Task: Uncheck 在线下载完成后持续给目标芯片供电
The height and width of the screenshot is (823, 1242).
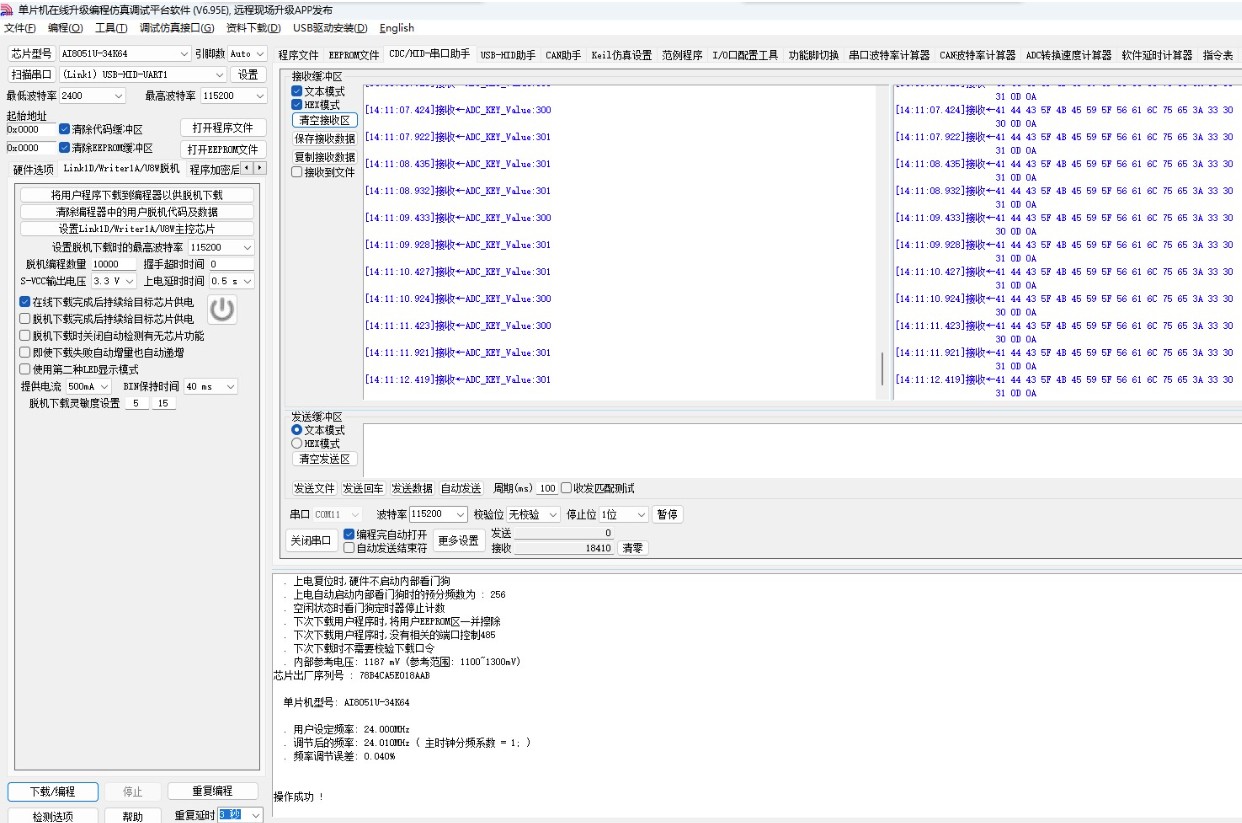Action: [x=25, y=301]
